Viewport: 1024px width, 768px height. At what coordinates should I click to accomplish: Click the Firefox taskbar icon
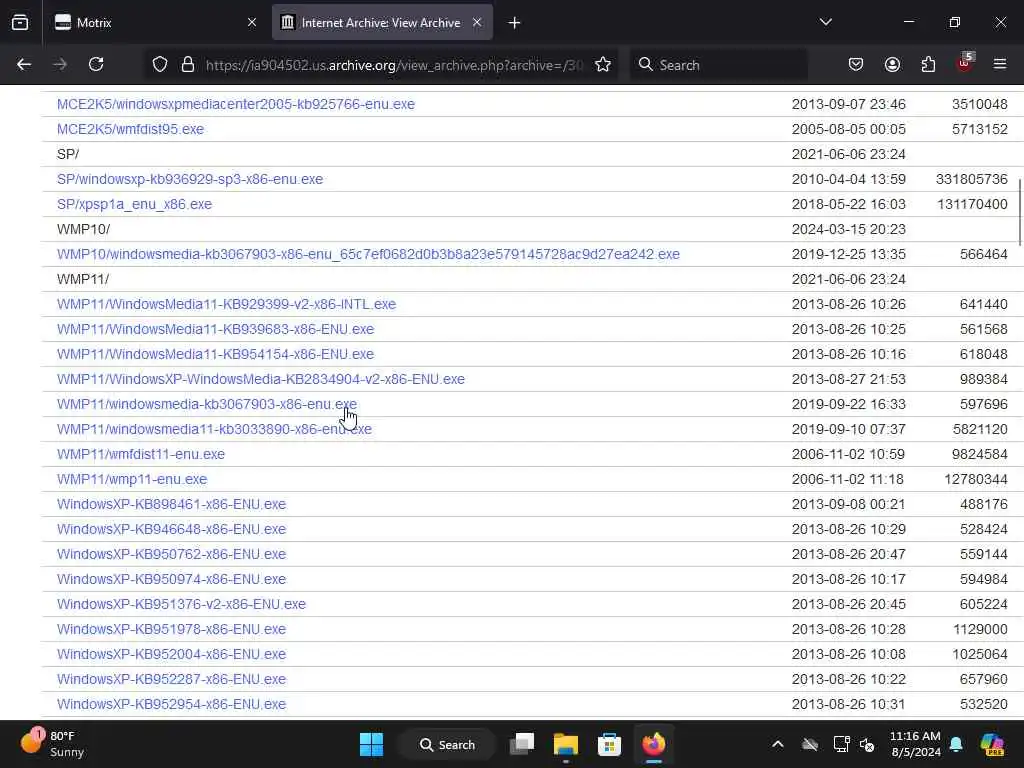click(x=654, y=744)
